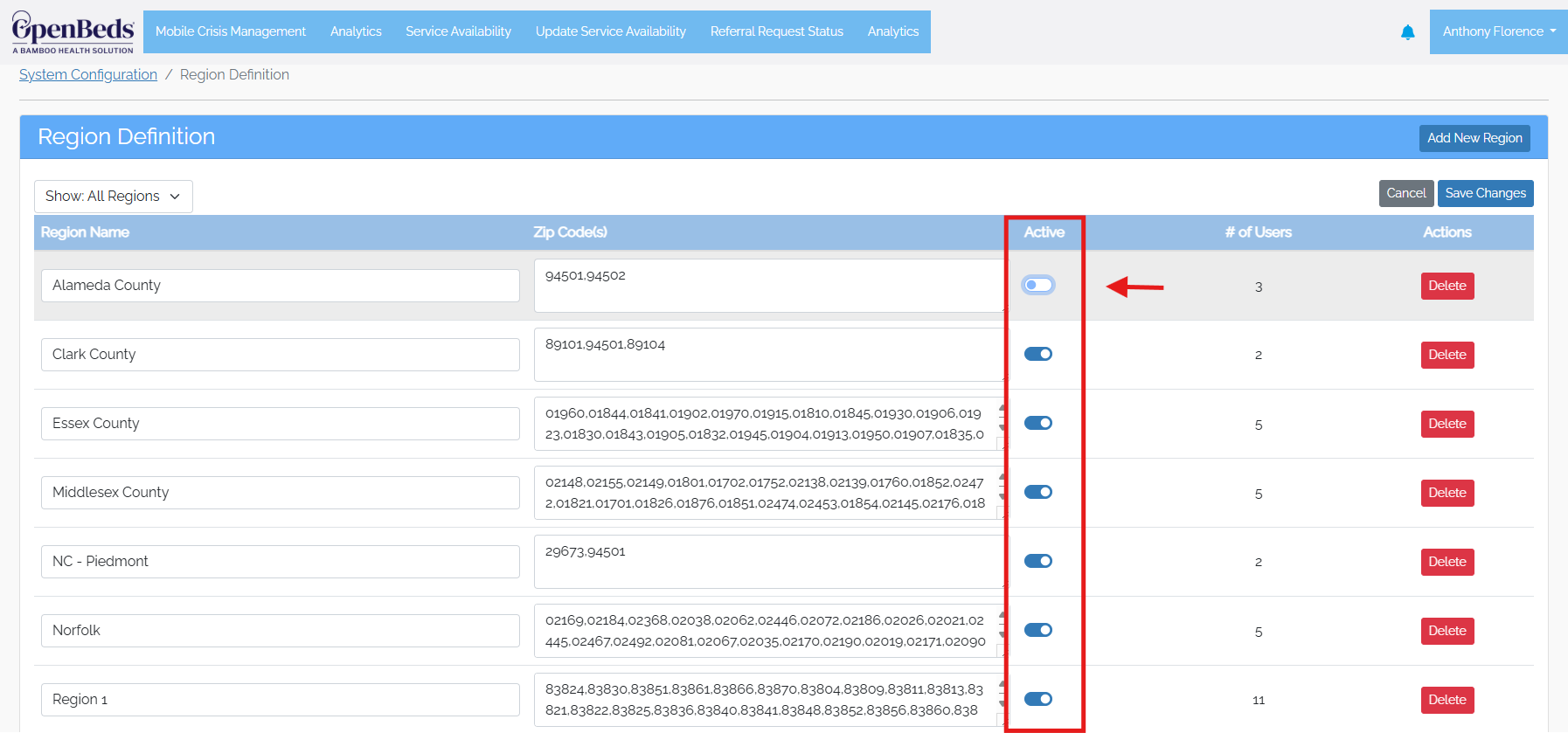
Task: Click zip codes box containing 89101,94501,89104
Action: coord(769,355)
